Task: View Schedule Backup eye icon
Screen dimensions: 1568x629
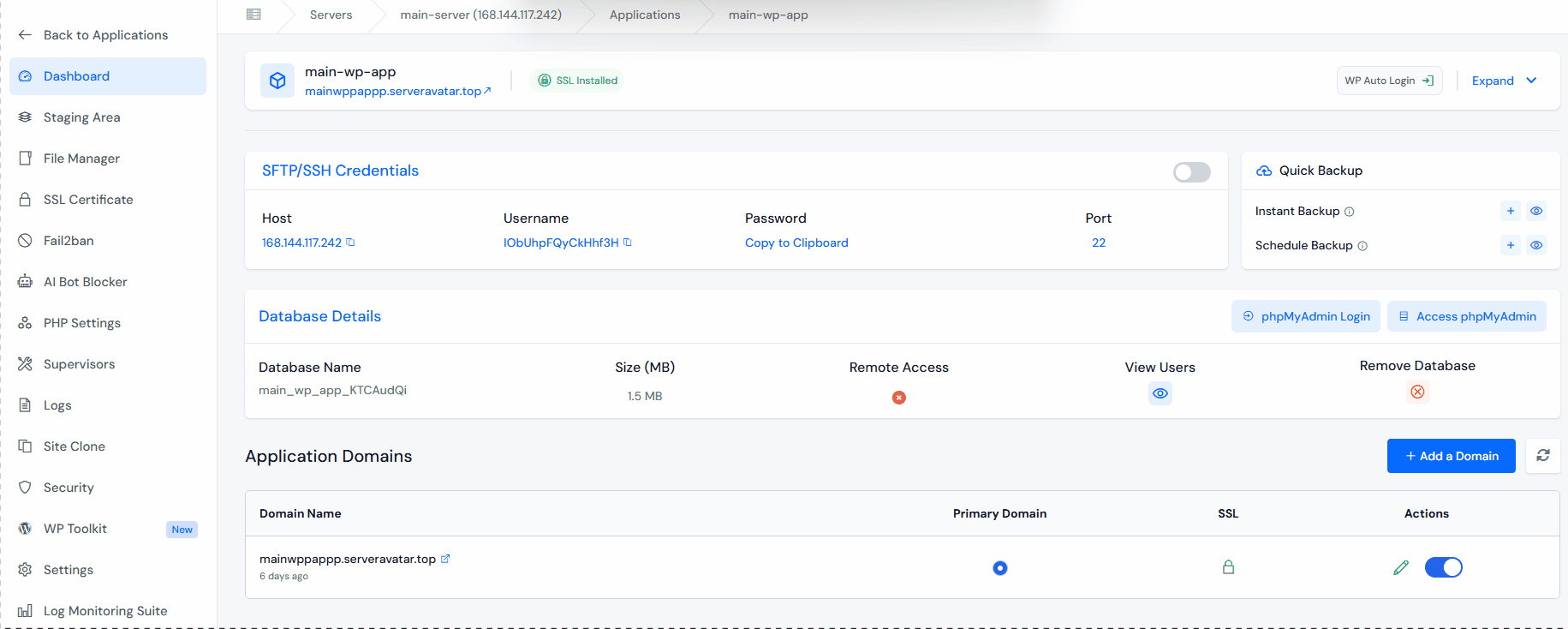Action: tap(1536, 245)
